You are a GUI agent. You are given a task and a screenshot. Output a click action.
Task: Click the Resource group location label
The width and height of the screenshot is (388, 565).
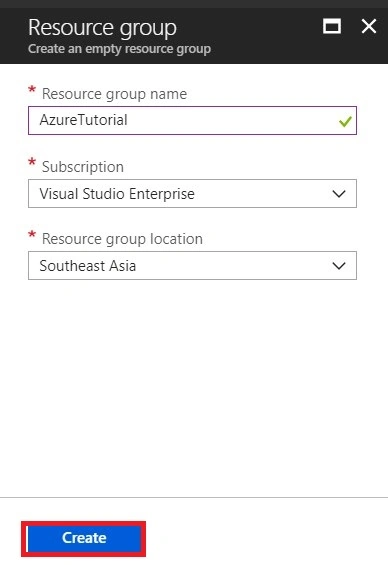click(122, 239)
